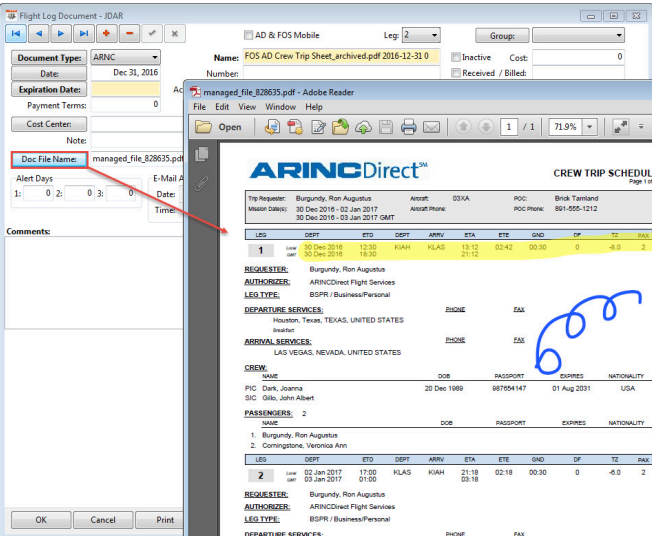Open file with folder icon in Adobe Reader
Viewport: 652px width, 536px height.
(x=203, y=127)
